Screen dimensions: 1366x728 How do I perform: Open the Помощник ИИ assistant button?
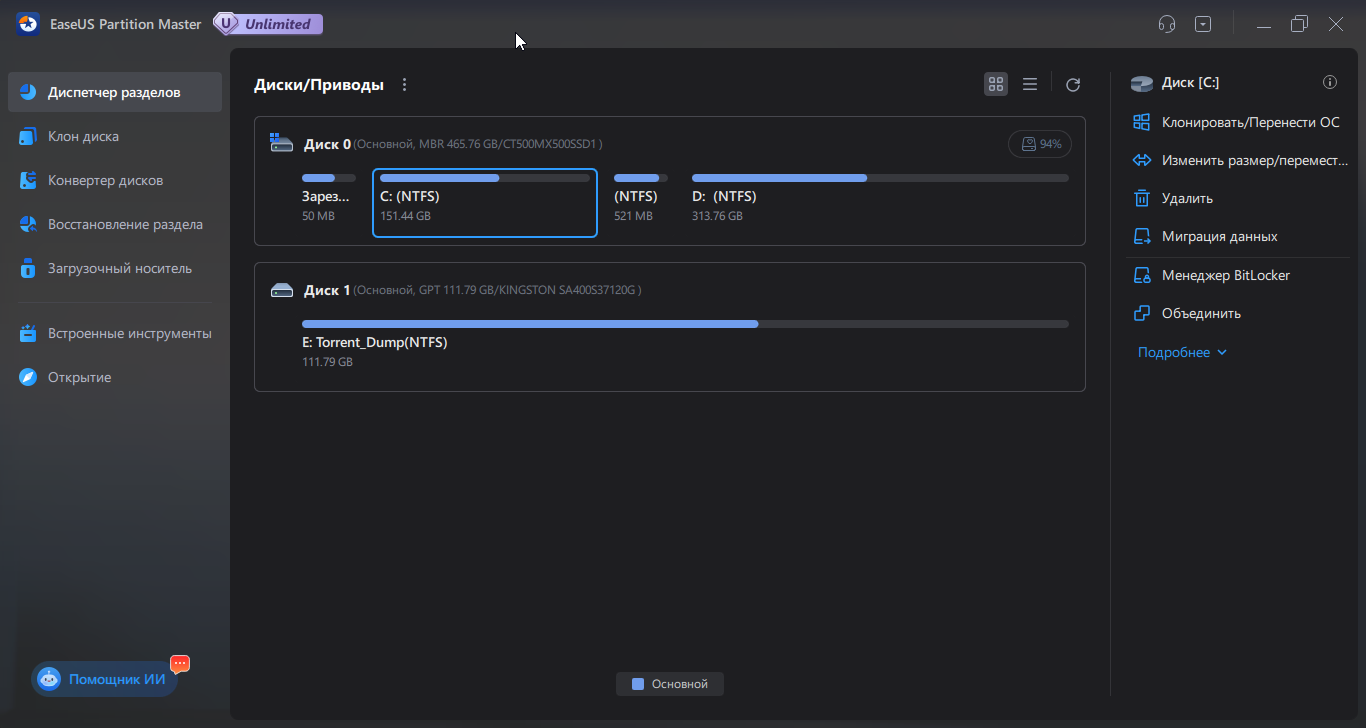tap(104, 679)
